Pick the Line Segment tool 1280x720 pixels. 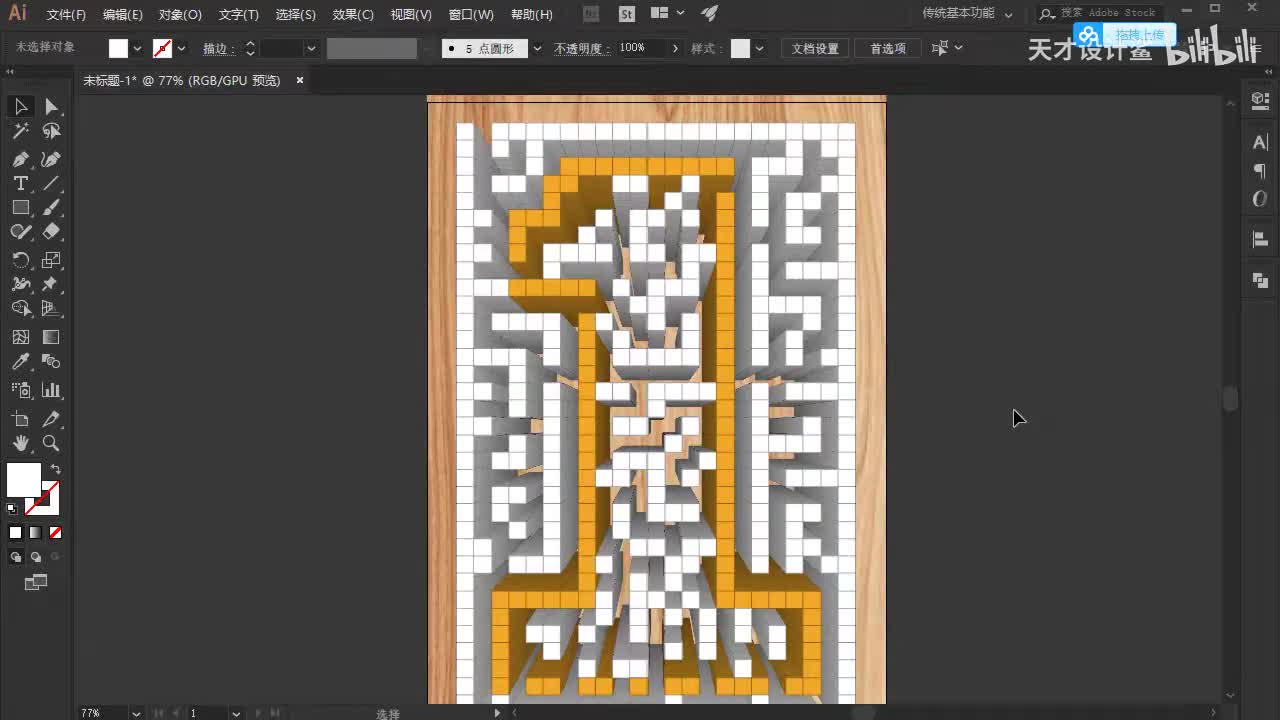(51, 183)
